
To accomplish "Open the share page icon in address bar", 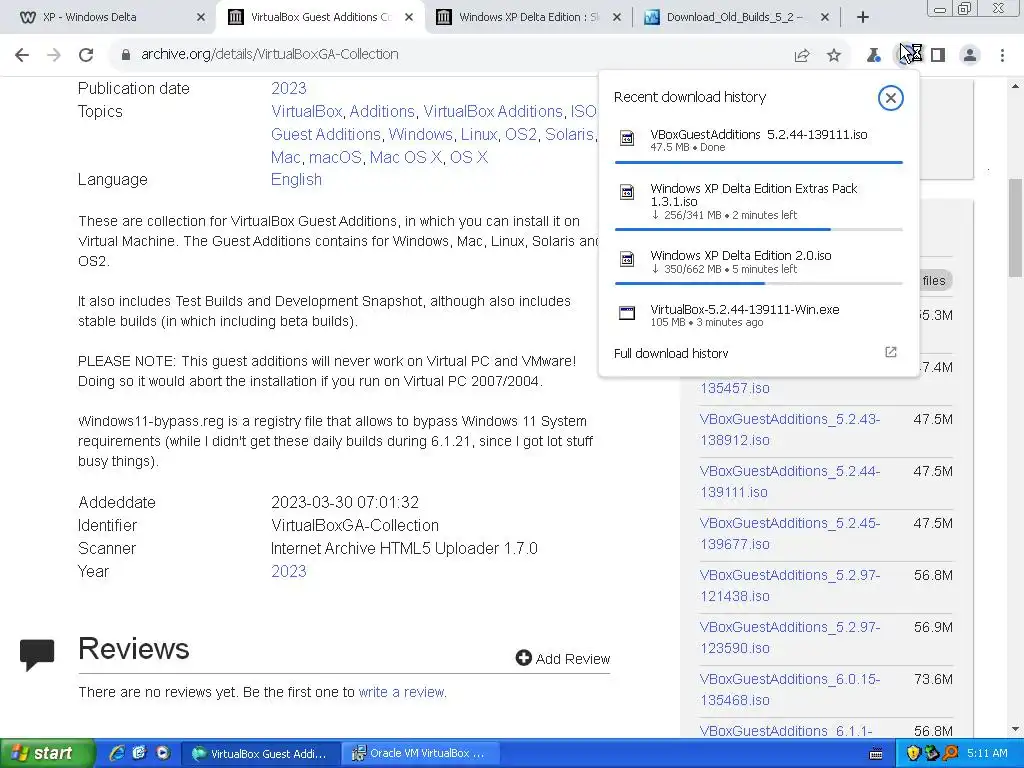I will (801, 56).
